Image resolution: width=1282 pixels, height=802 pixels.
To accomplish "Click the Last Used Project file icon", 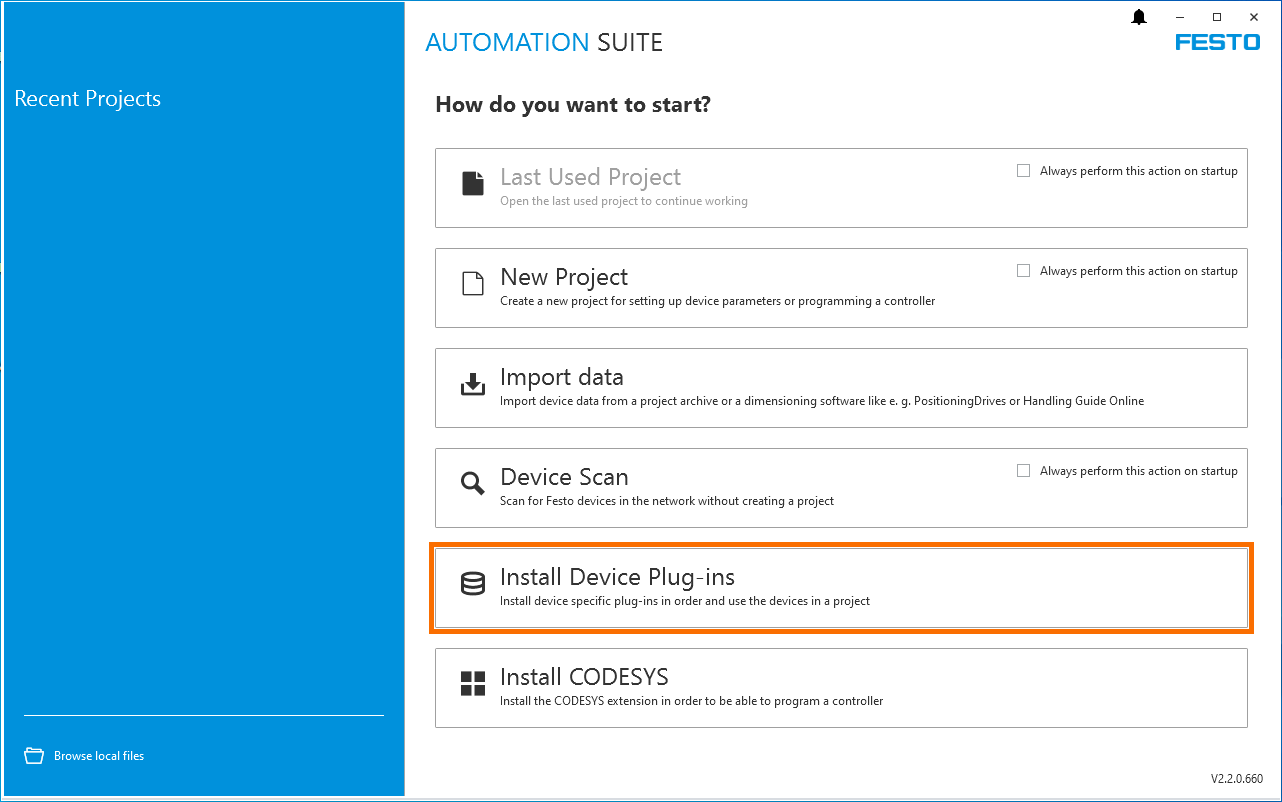I will point(472,183).
